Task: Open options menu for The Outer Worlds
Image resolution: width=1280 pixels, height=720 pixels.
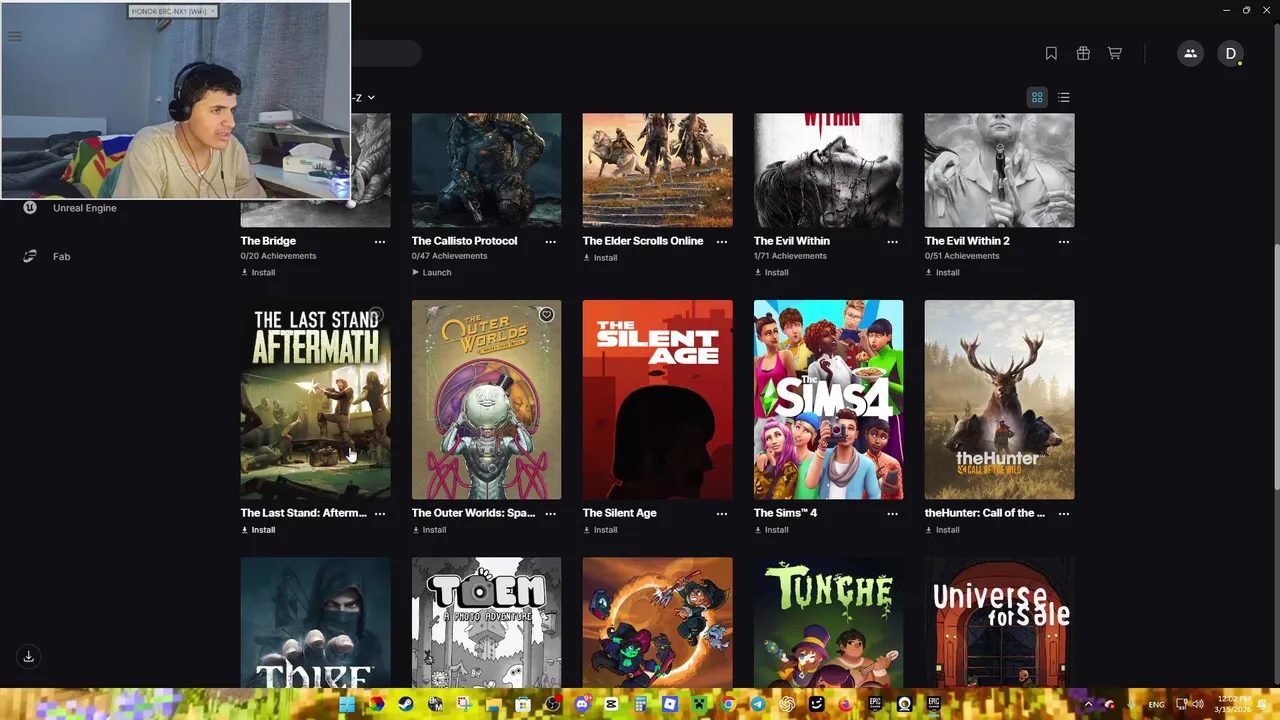Action: coord(551,514)
